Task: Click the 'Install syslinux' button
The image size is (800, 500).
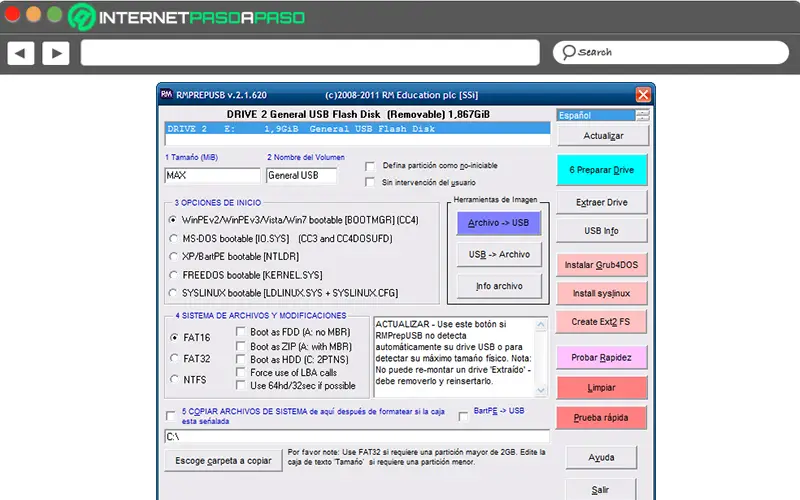Action: click(602, 293)
